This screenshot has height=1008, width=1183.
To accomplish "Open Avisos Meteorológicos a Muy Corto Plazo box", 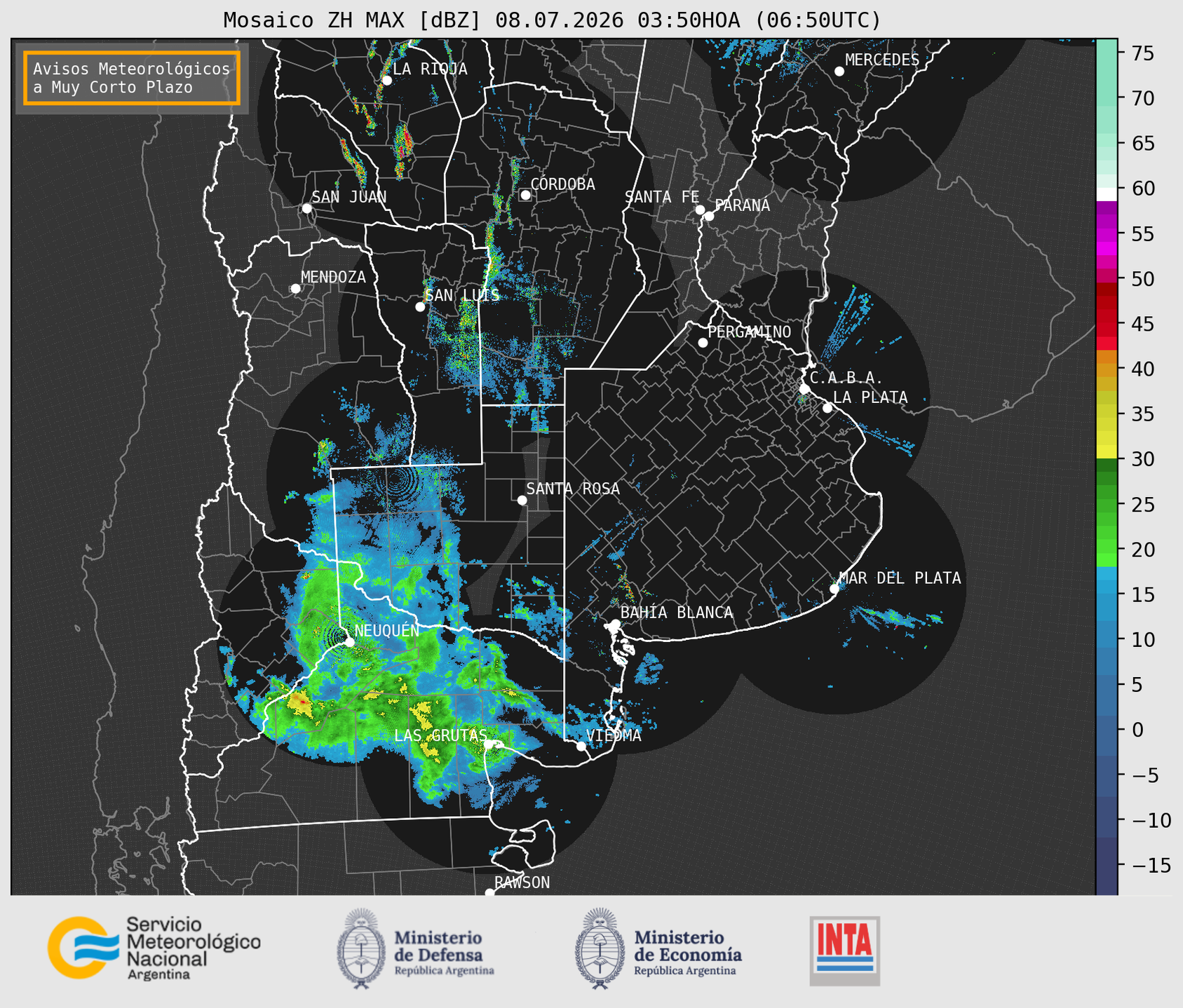I will coord(132,78).
